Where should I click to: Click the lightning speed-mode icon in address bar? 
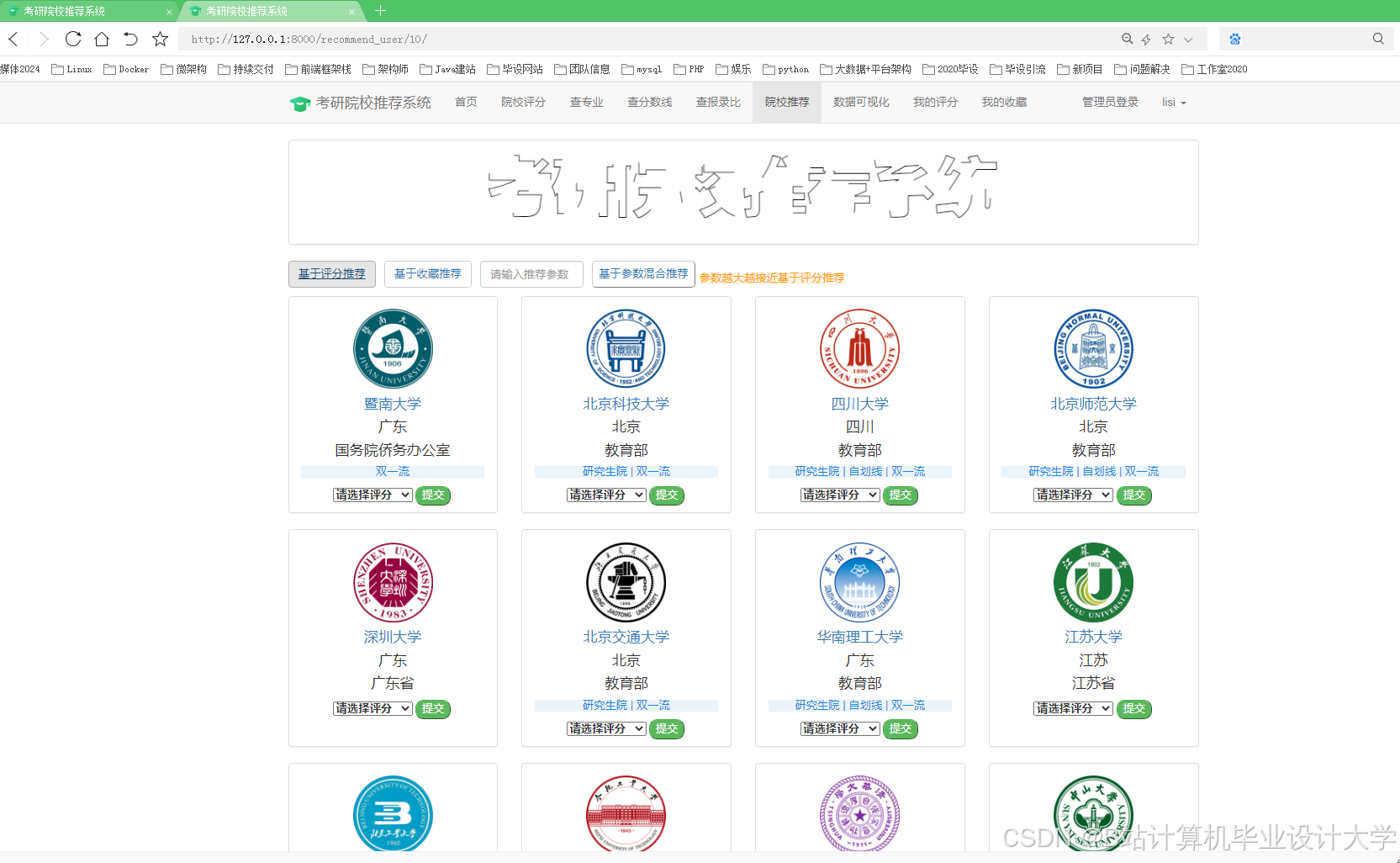point(1146,39)
